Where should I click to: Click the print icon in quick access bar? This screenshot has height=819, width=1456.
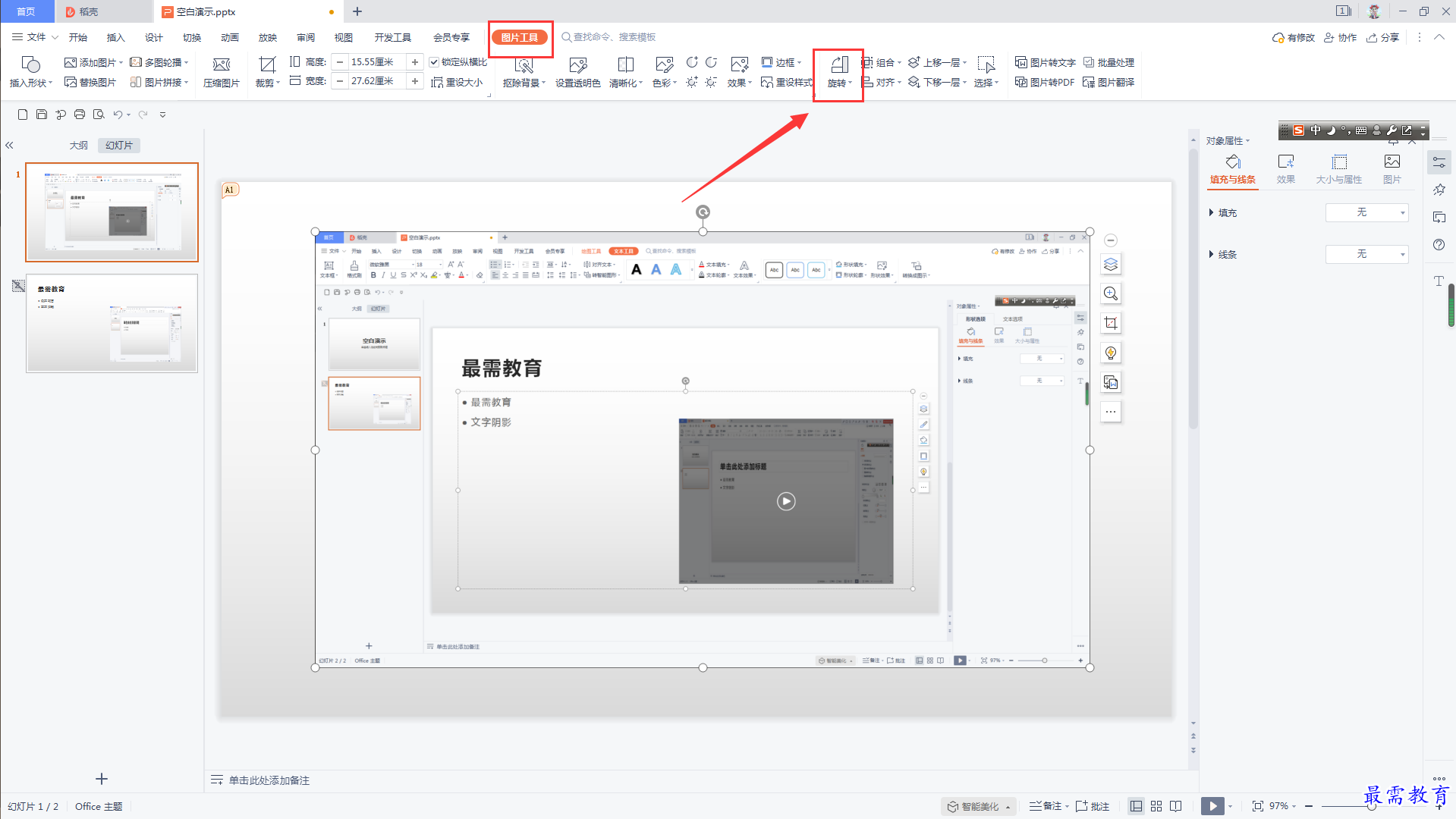[80, 115]
